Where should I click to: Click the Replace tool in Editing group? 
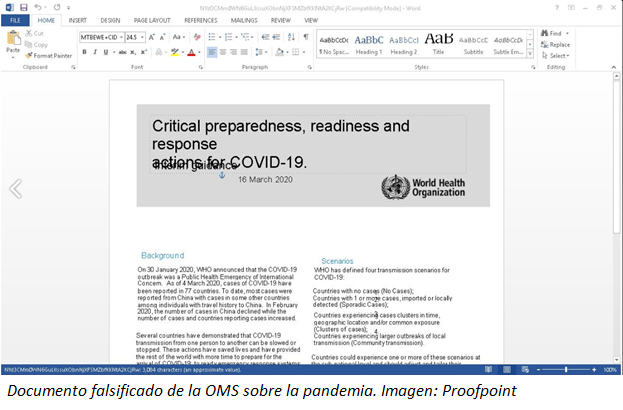pos(557,44)
